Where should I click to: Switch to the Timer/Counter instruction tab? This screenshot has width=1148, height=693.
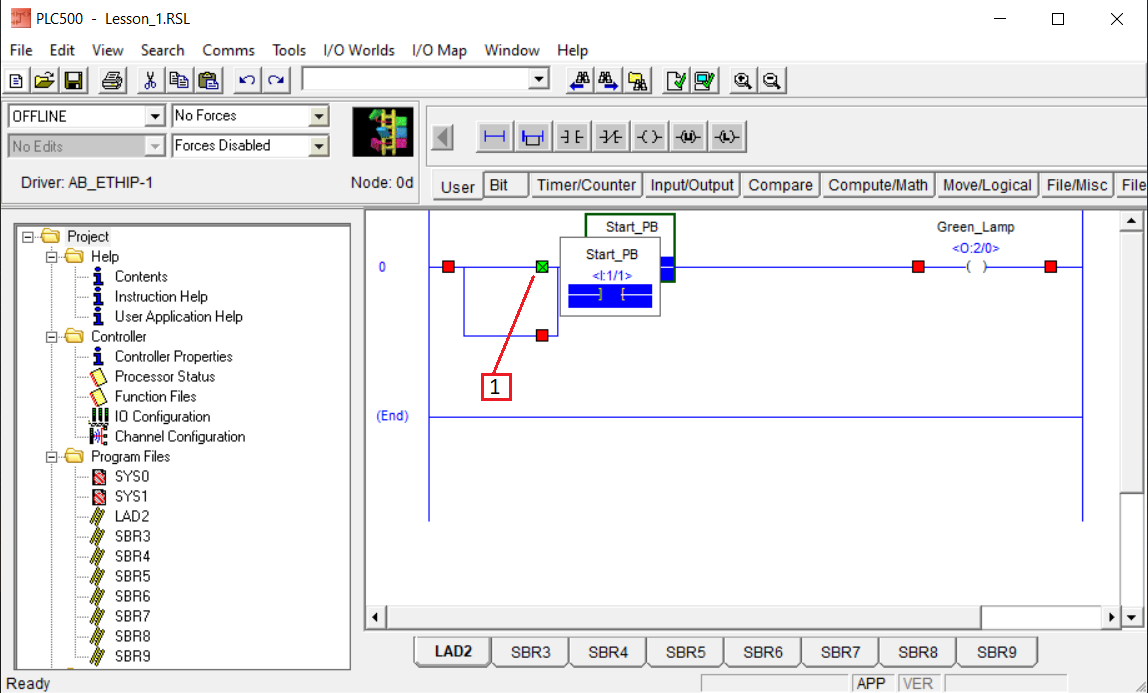pyautogui.click(x=586, y=185)
